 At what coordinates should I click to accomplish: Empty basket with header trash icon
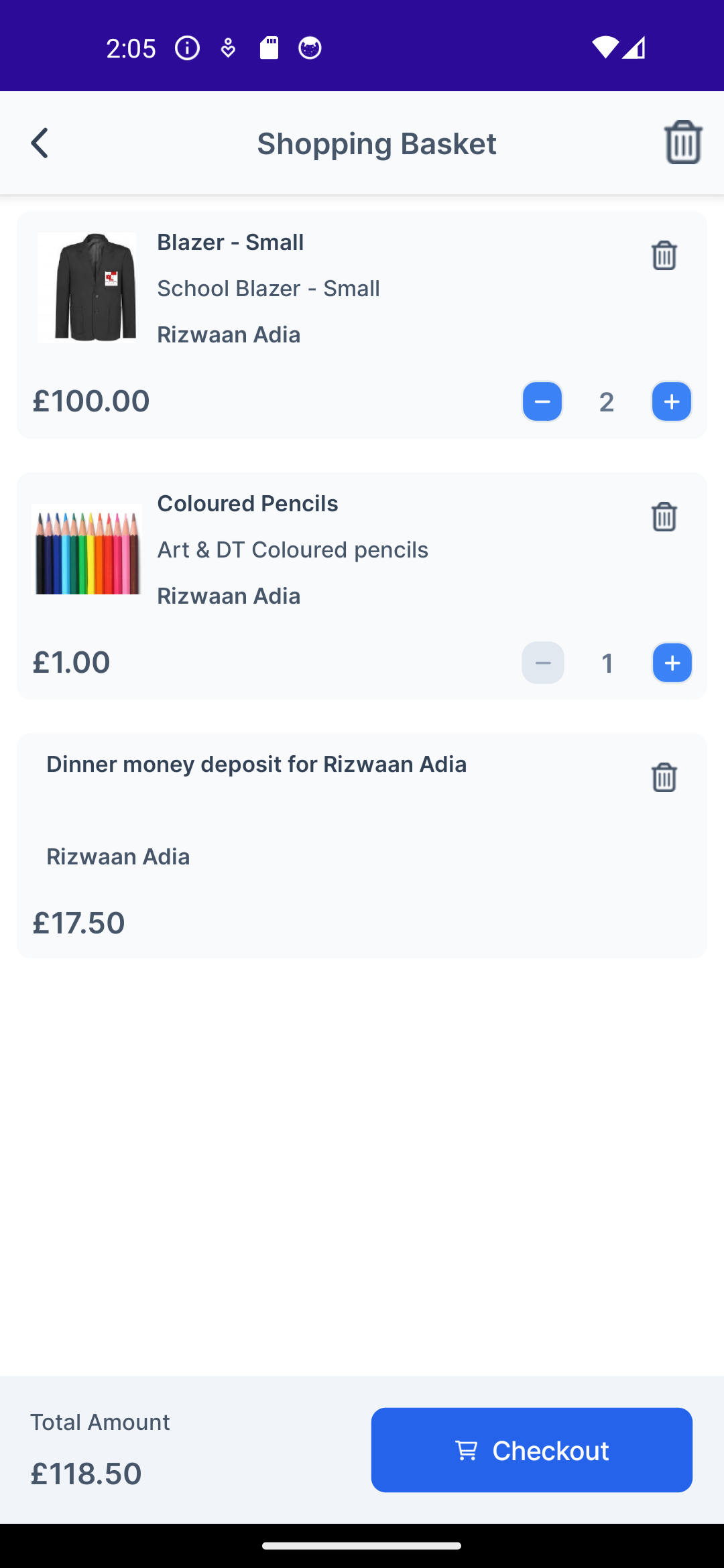point(682,142)
